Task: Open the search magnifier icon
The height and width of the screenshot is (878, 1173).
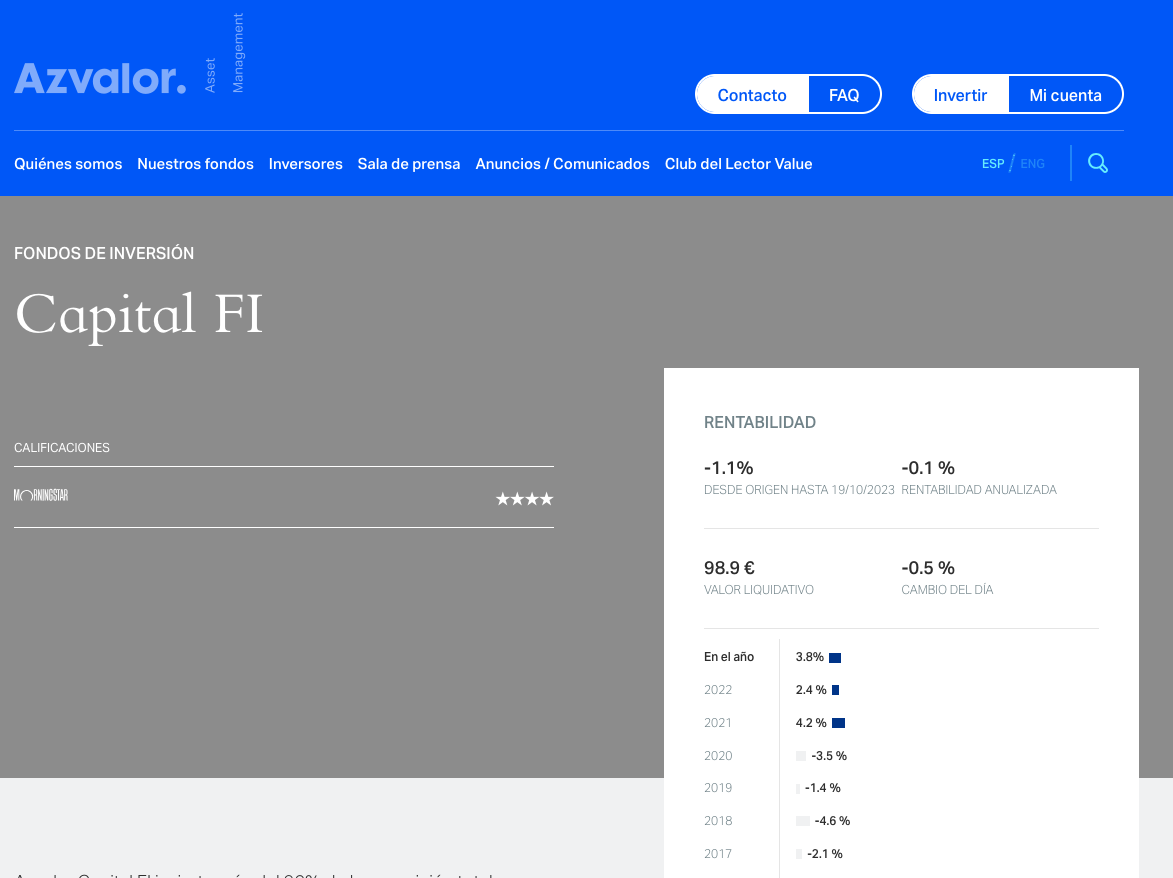Action: (1097, 163)
